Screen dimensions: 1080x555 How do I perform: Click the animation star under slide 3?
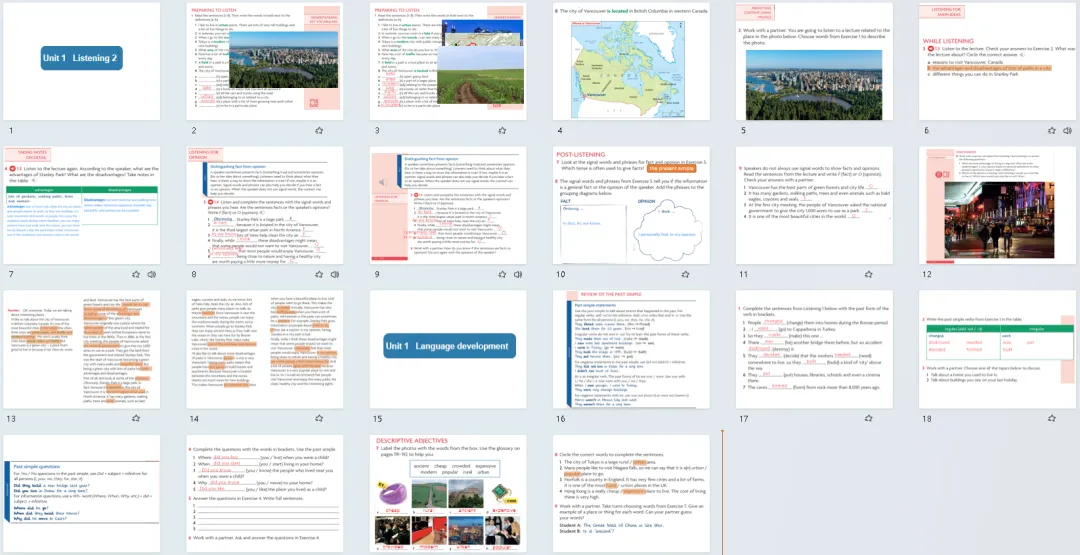click(x=502, y=130)
